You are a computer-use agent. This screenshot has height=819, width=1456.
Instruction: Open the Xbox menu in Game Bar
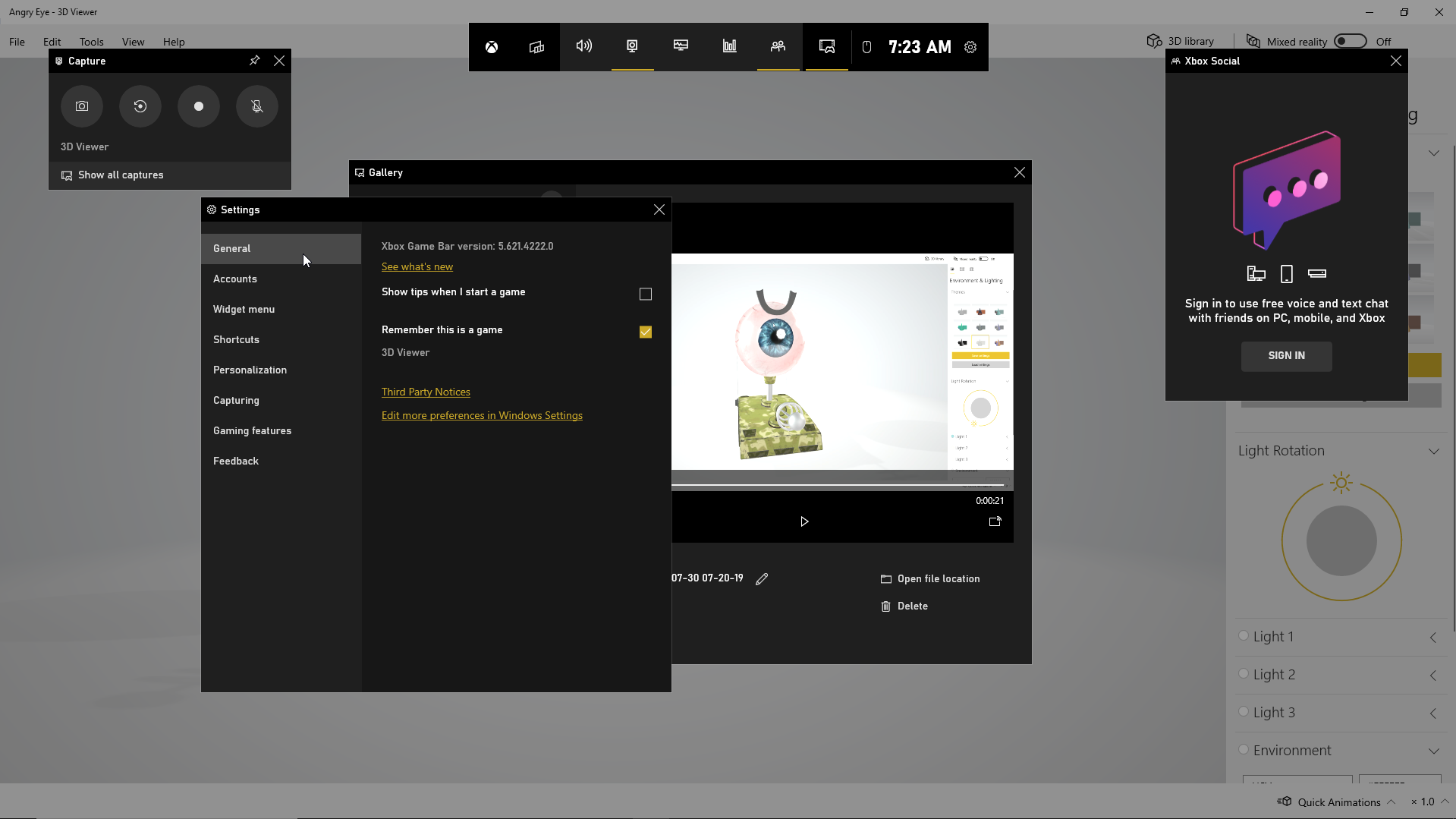click(492, 47)
